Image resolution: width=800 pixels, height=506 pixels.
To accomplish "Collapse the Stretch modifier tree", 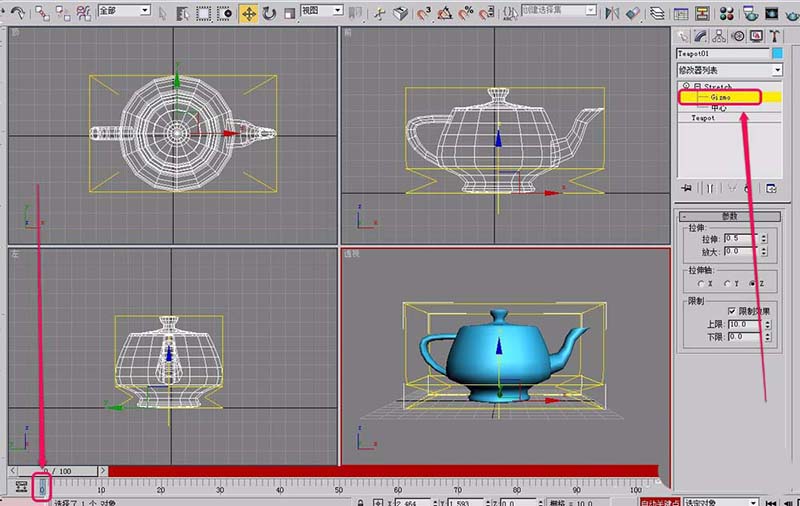I will tap(697, 86).
